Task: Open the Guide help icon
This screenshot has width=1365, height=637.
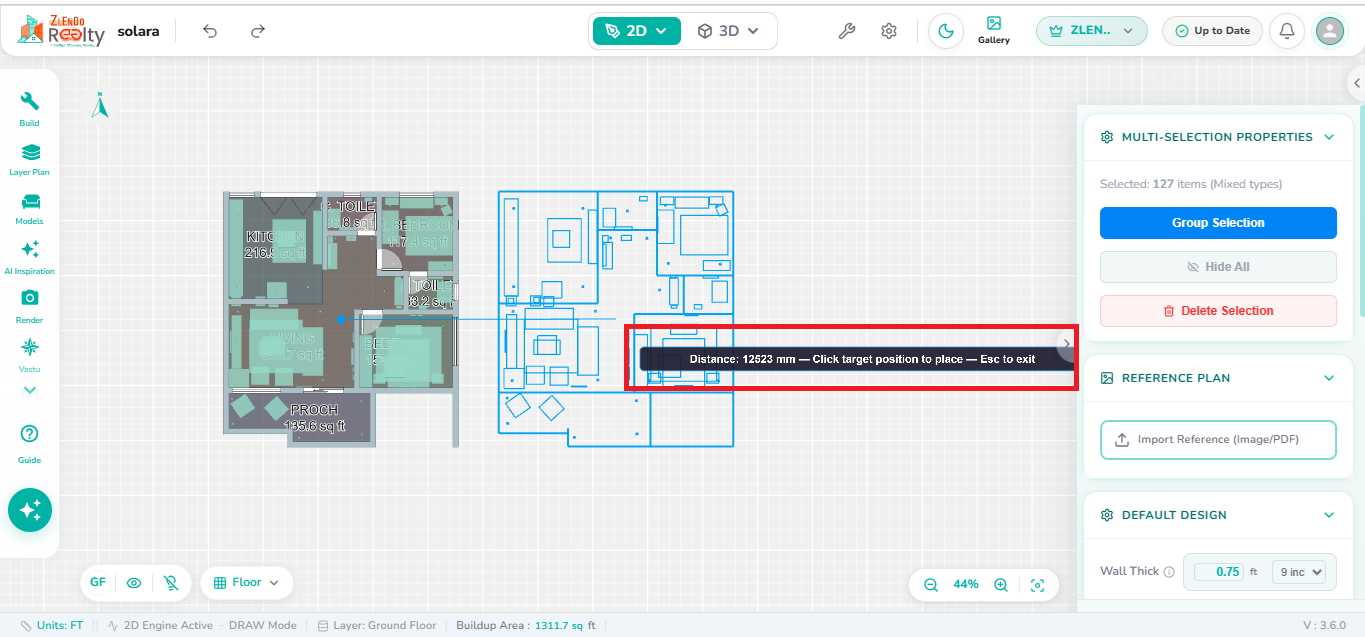Action: coord(30,442)
